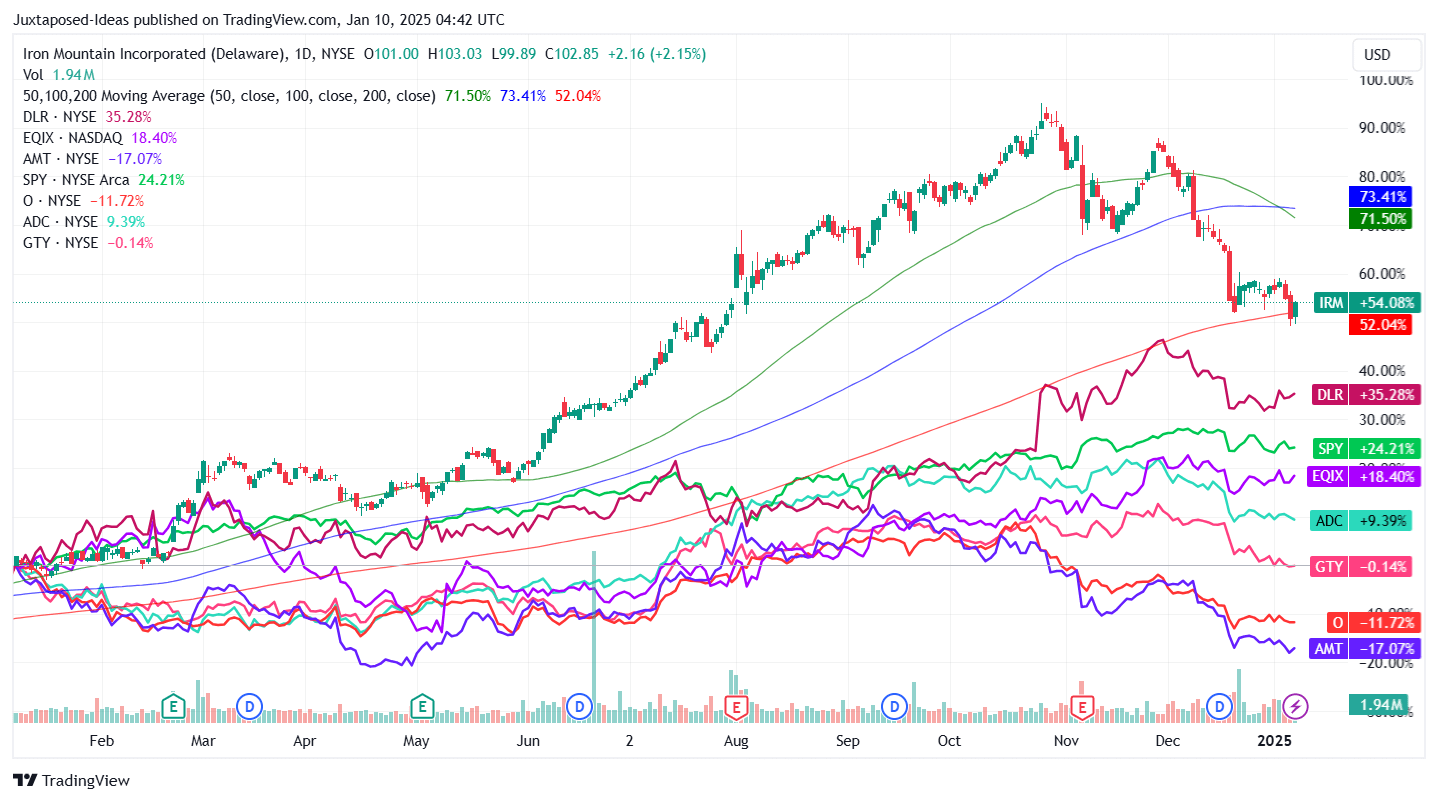Image resolution: width=1438 pixels, height=802 pixels.
Task: Click the O · NYSE legend entry
Action: 83,201
